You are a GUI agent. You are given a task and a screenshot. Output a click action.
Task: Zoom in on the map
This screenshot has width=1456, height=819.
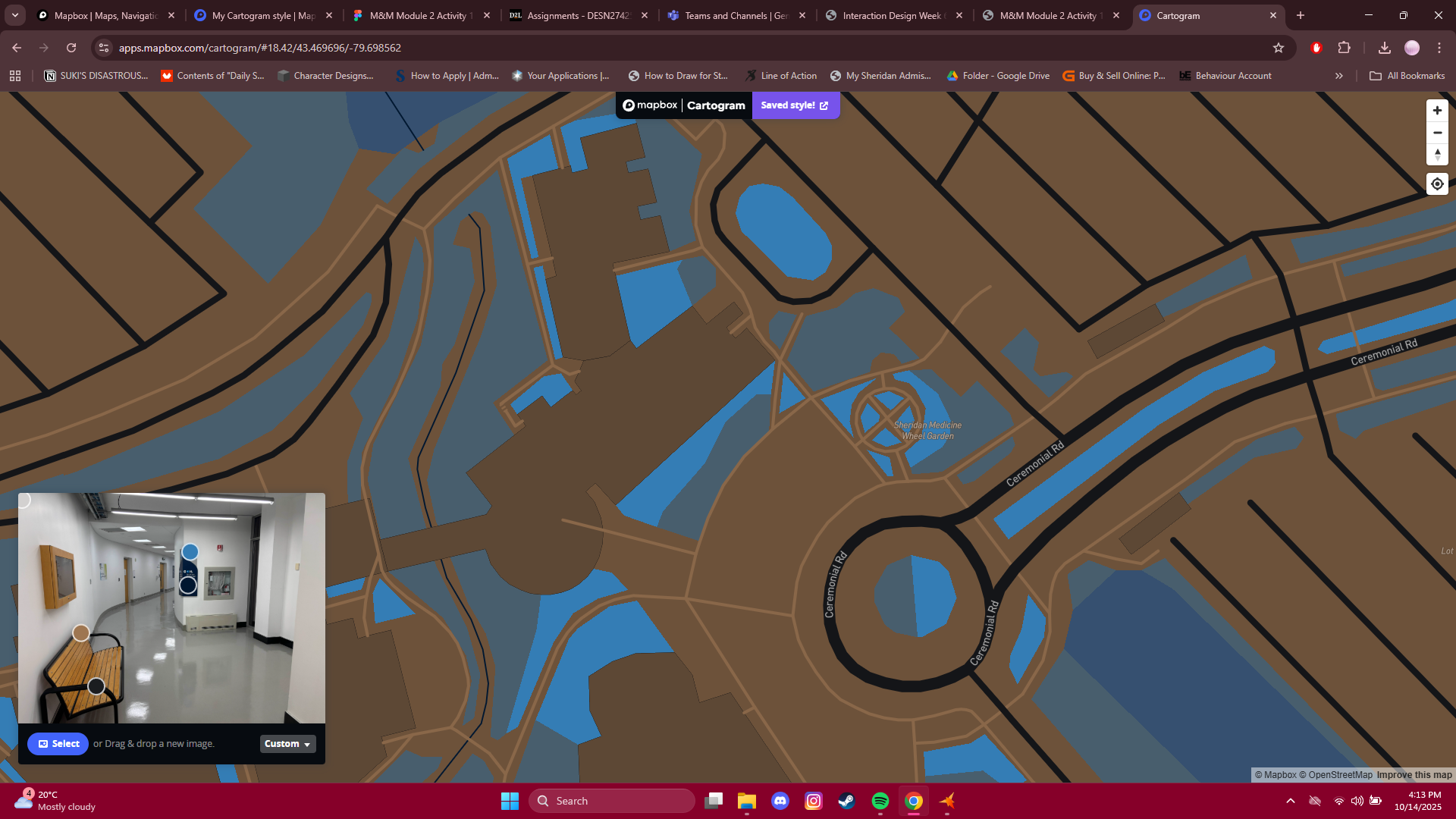(x=1437, y=111)
